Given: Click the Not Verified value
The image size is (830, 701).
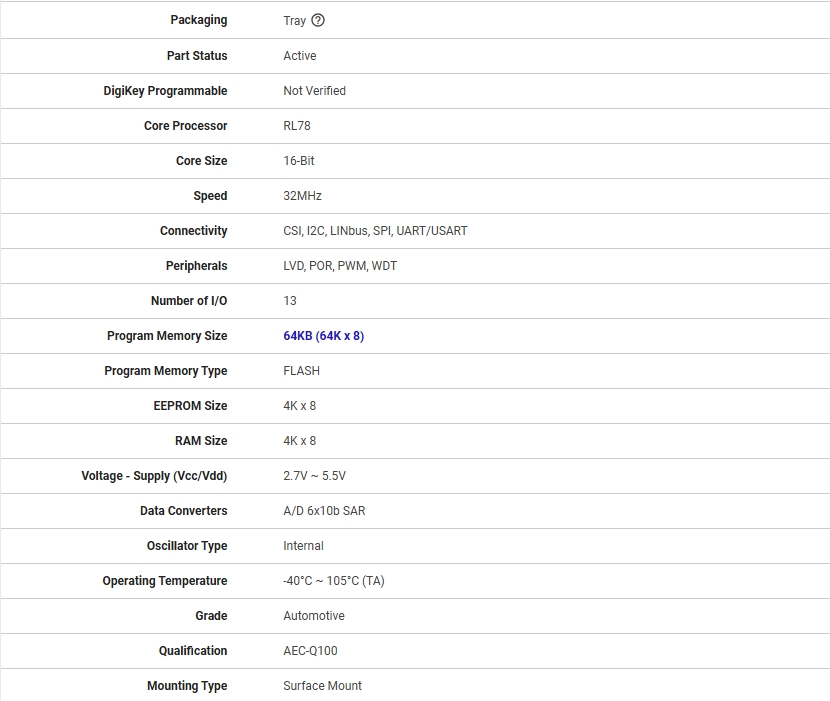Looking at the screenshot, I should tap(314, 91).
